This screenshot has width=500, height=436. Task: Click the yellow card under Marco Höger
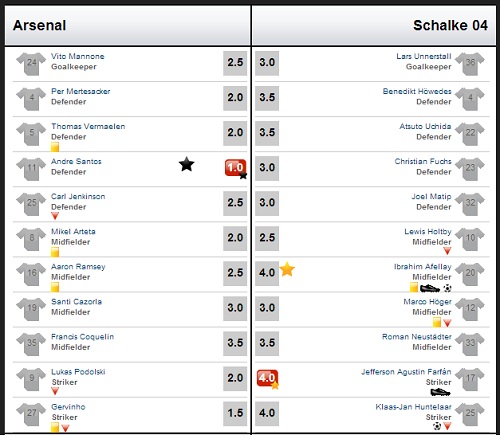(437, 322)
